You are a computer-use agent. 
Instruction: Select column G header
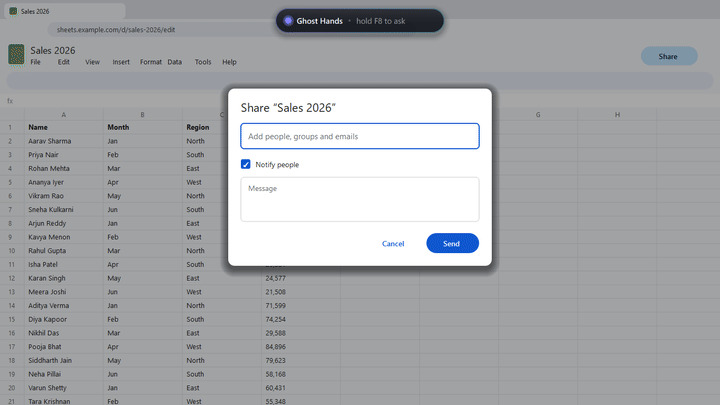(x=538, y=115)
